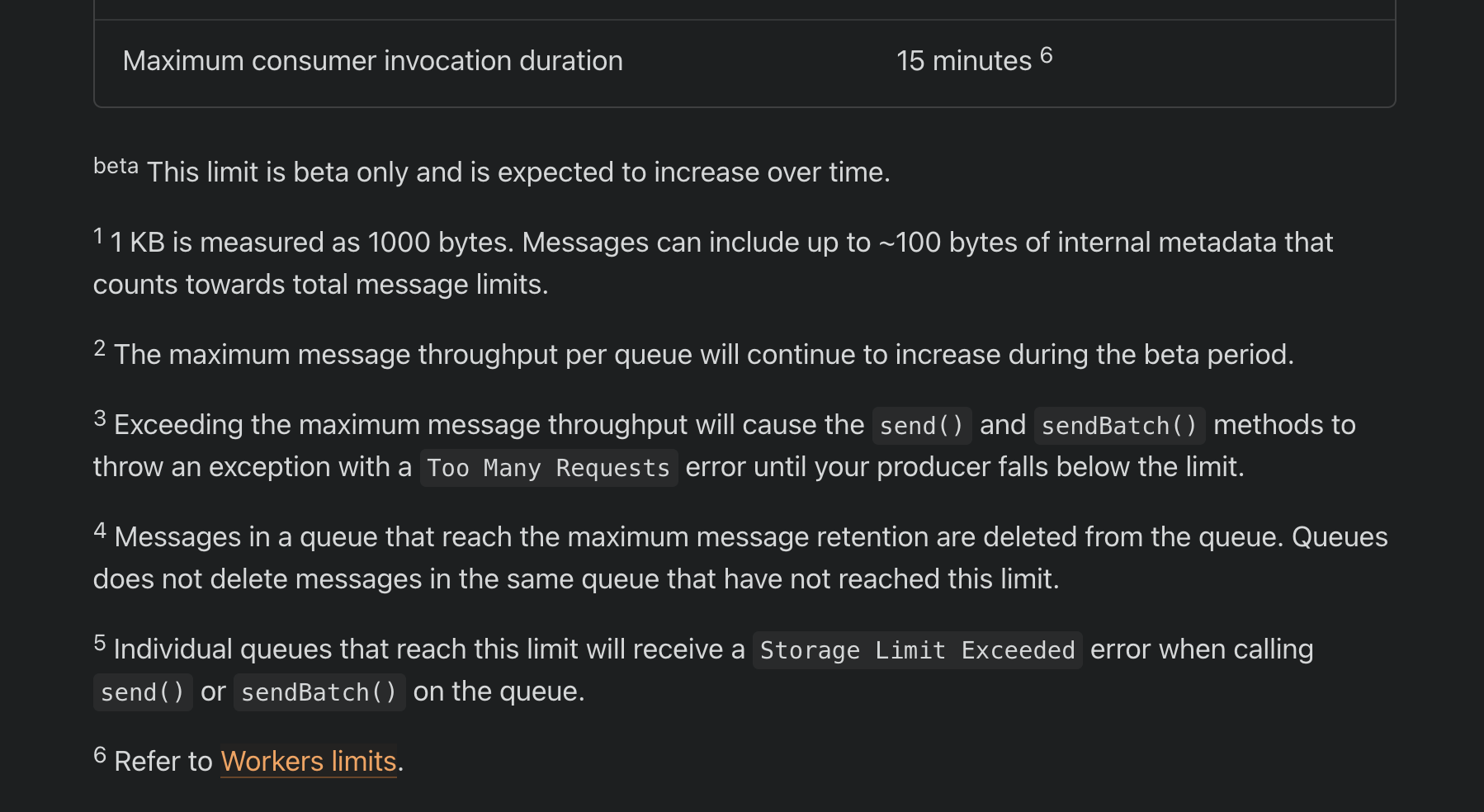The image size is (1484, 812).
Task: Click footnote marker 4 before "Messages in"
Action: point(100,531)
